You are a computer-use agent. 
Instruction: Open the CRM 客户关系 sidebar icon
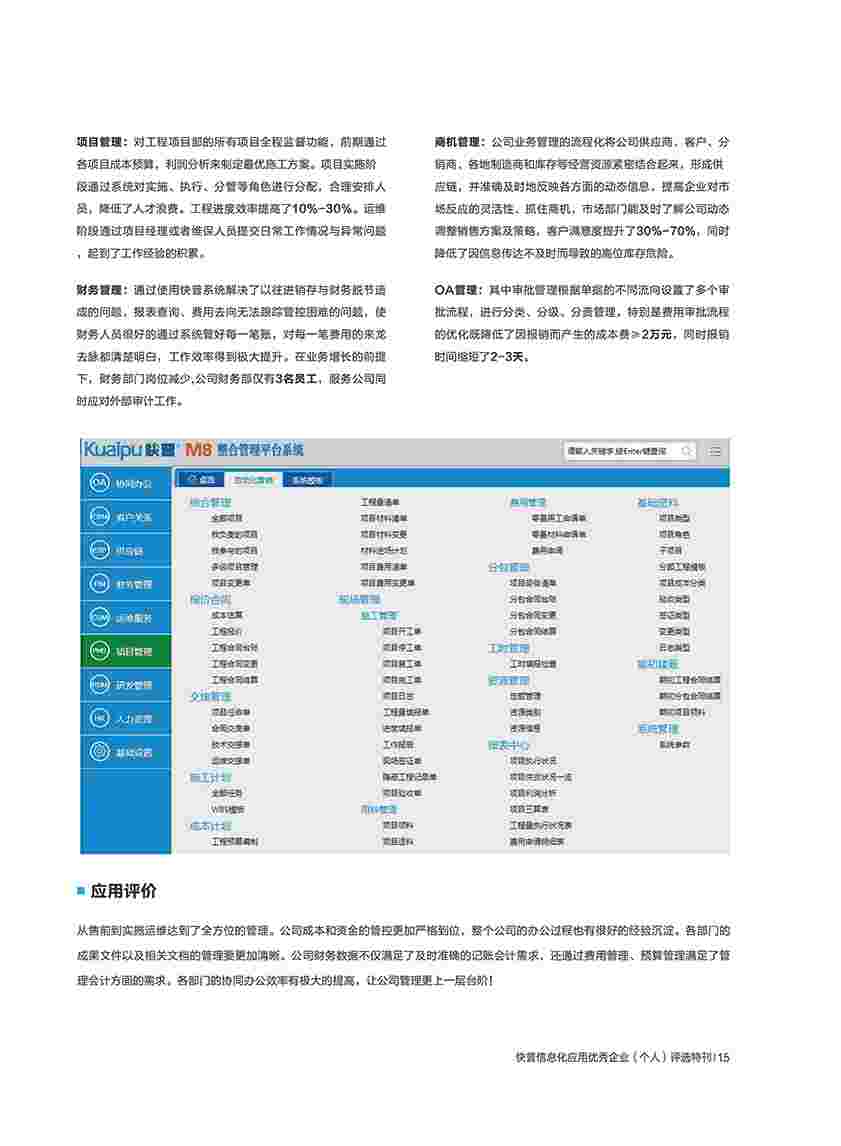click(x=99, y=516)
